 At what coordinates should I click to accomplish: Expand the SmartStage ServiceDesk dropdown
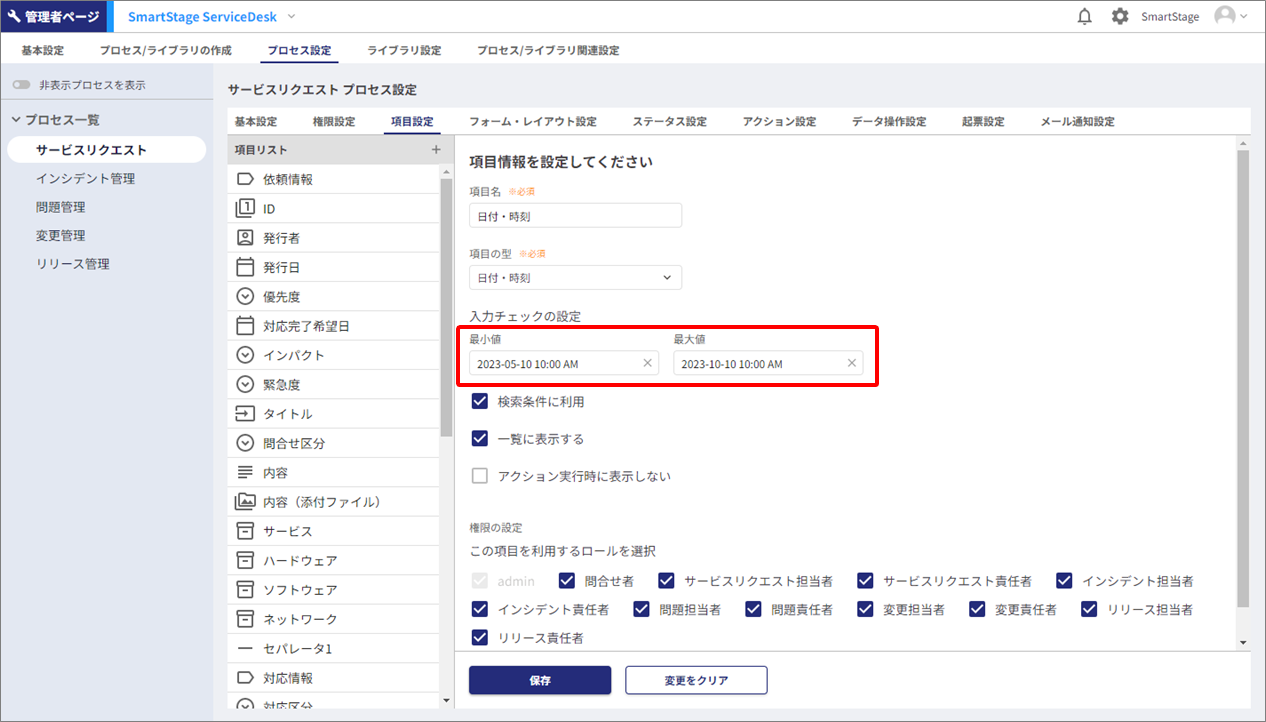(291, 17)
